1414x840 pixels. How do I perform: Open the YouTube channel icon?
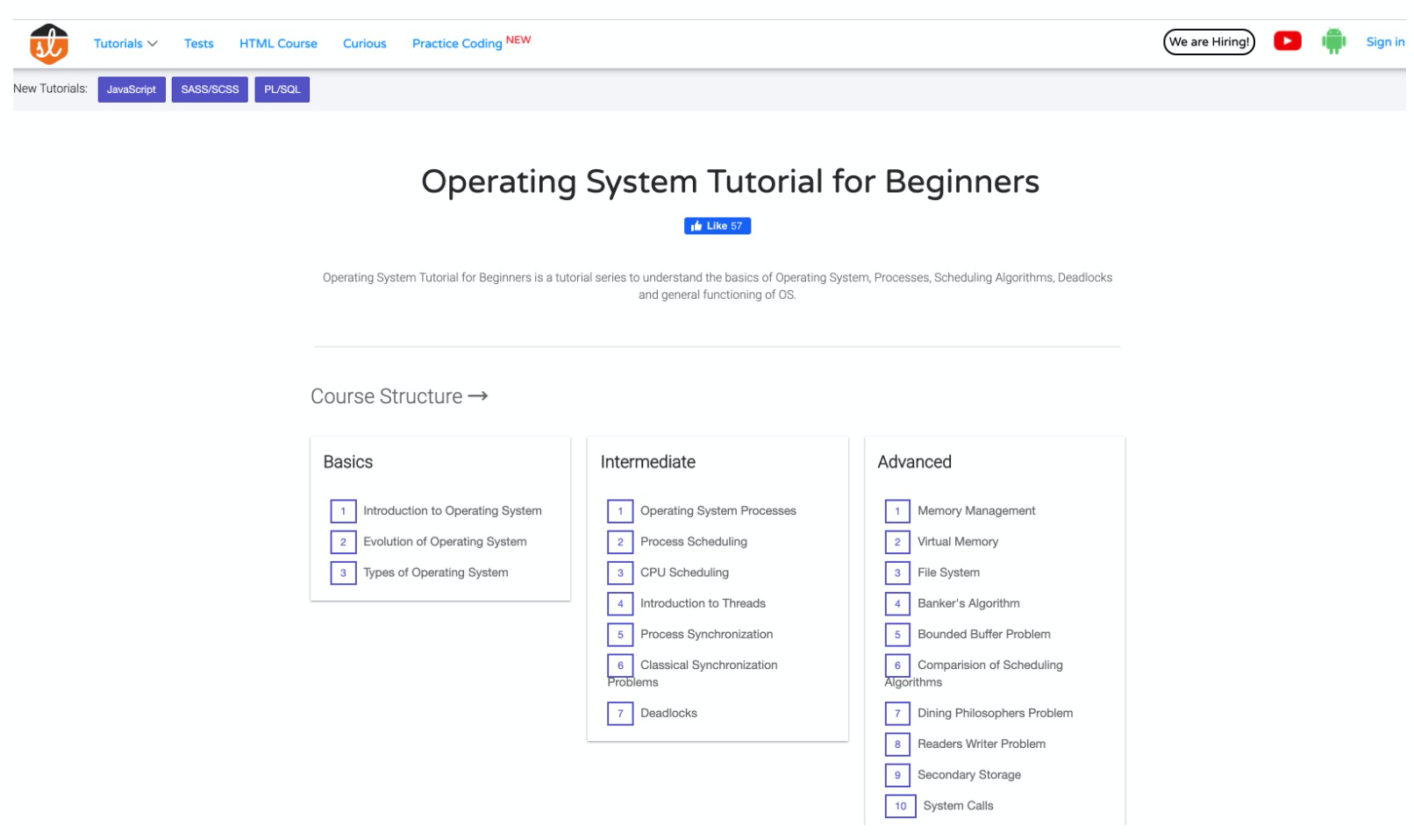tap(1287, 41)
